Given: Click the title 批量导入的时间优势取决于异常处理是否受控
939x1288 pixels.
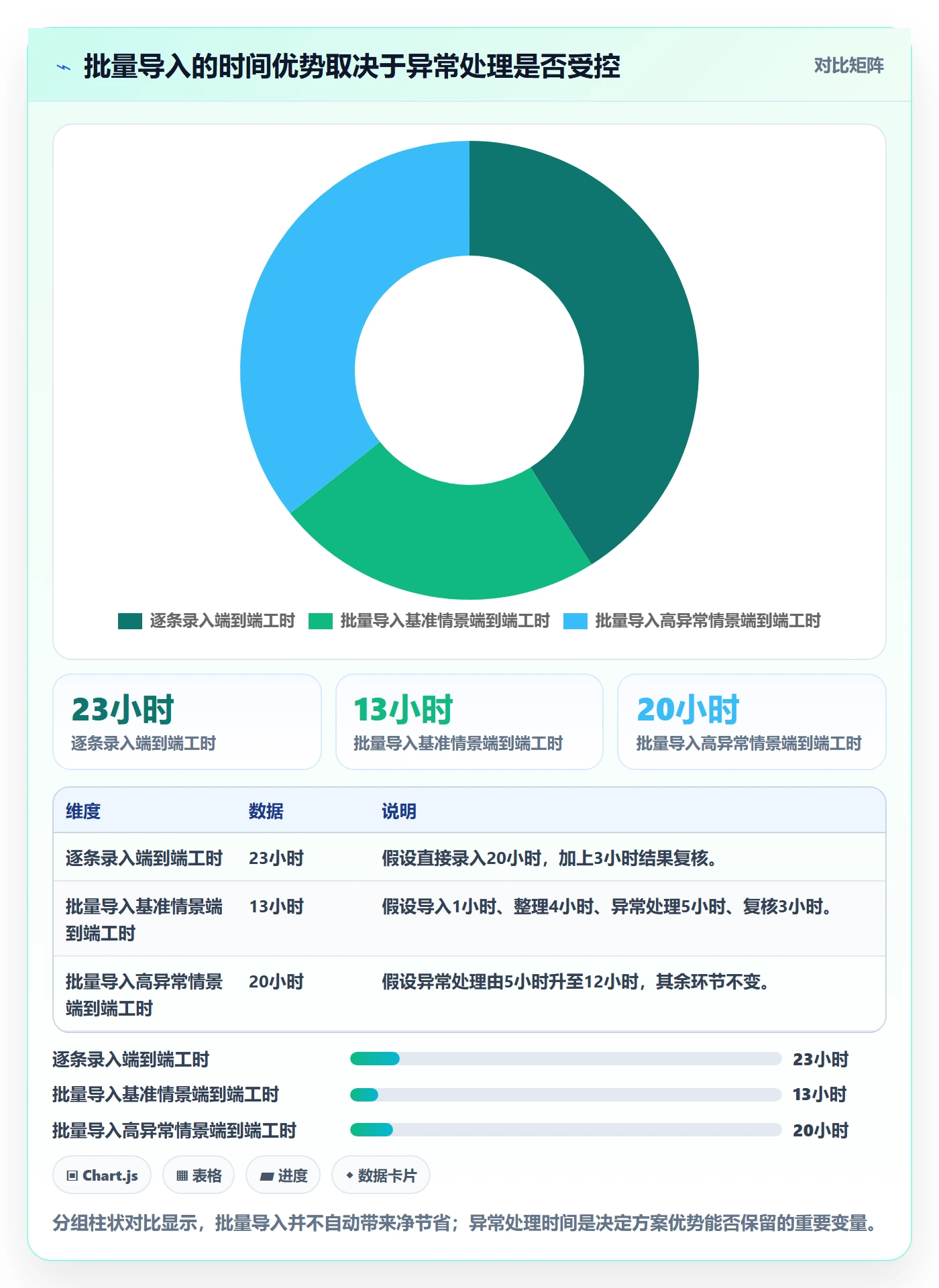Looking at the screenshot, I should 351,66.
